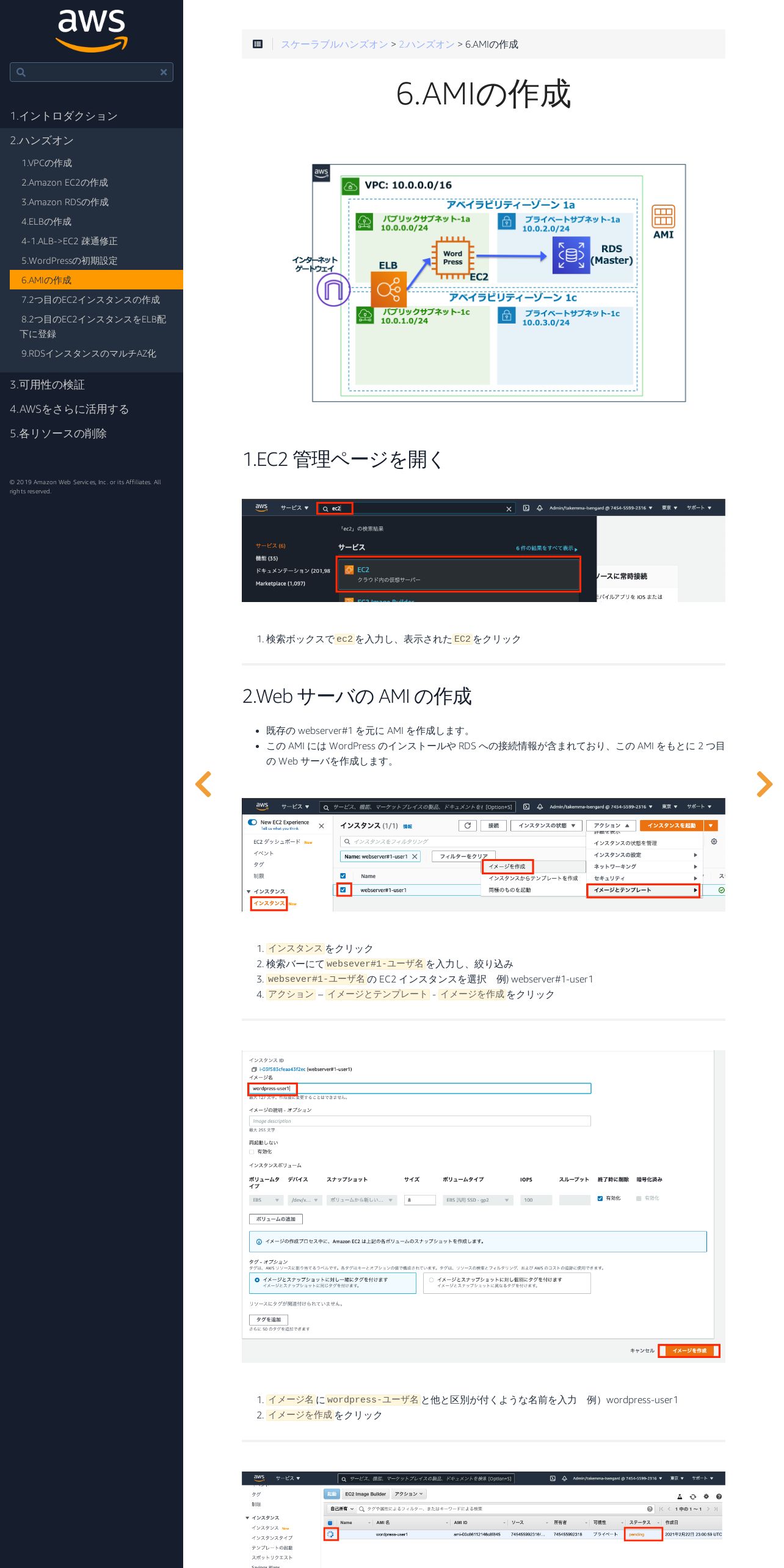Open the table of contents icon in breadcrumb bar
Viewport: 784px width, 1568px height.
tap(258, 44)
